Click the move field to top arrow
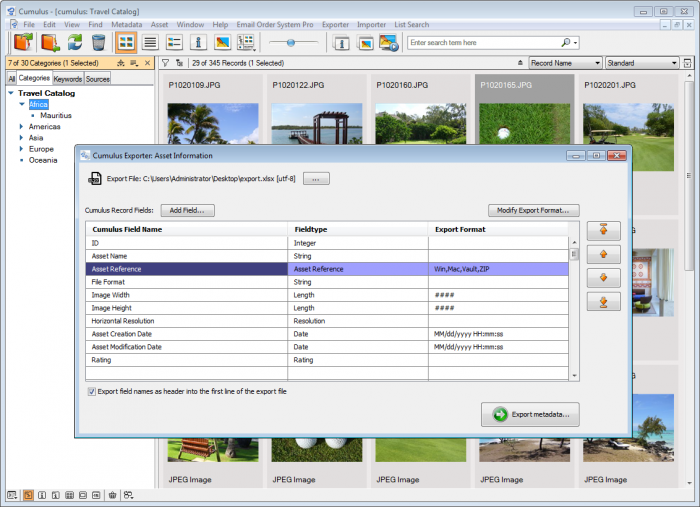The image size is (700, 507). [603, 231]
